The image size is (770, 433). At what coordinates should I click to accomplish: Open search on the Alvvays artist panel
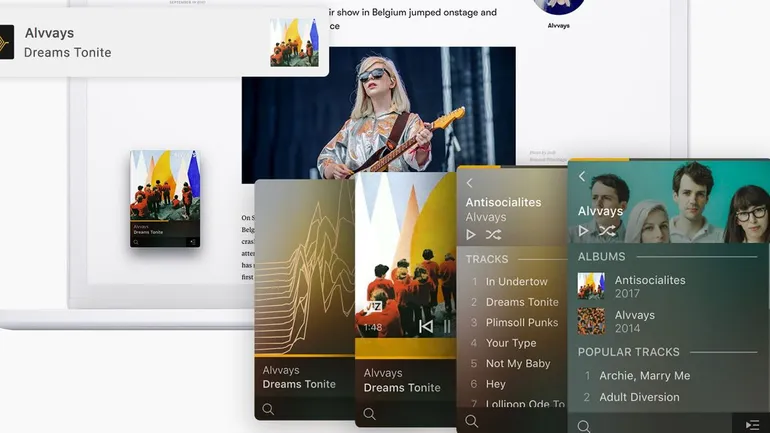click(583, 426)
